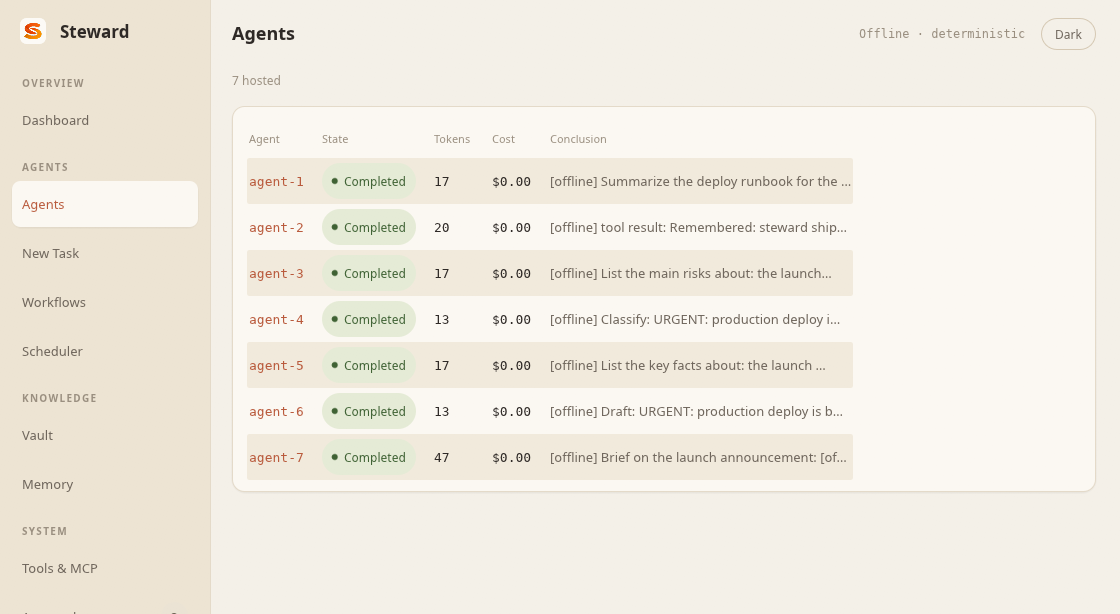Click the Cost column header
The width and height of the screenshot is (1120, 614).
[x=503, y=139]
